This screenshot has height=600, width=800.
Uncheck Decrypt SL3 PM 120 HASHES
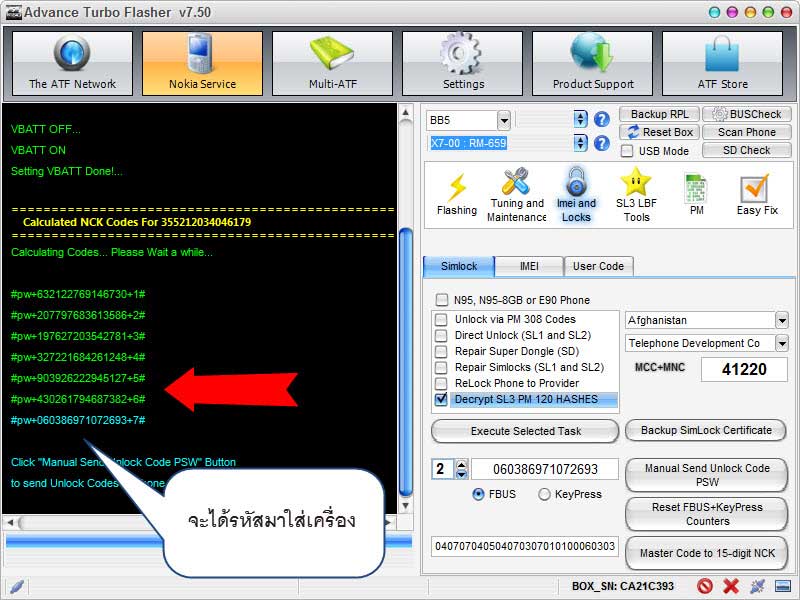441,399
